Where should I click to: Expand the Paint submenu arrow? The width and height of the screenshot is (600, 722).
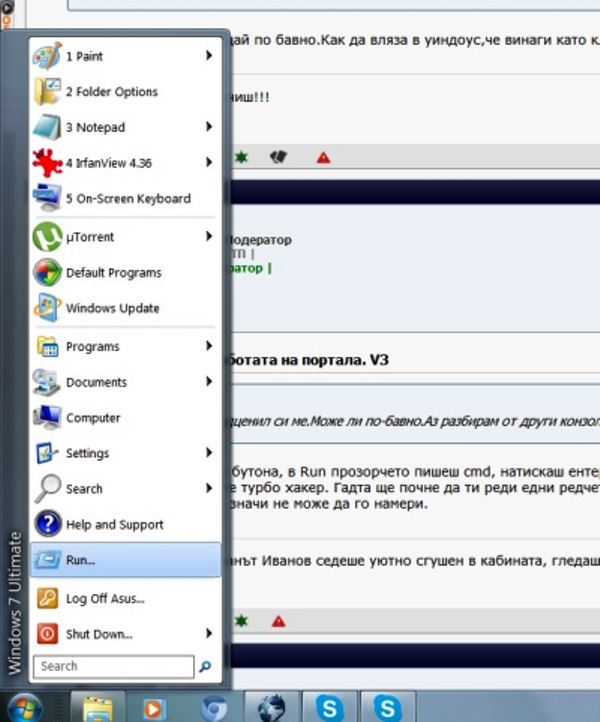tap(209, 56)
